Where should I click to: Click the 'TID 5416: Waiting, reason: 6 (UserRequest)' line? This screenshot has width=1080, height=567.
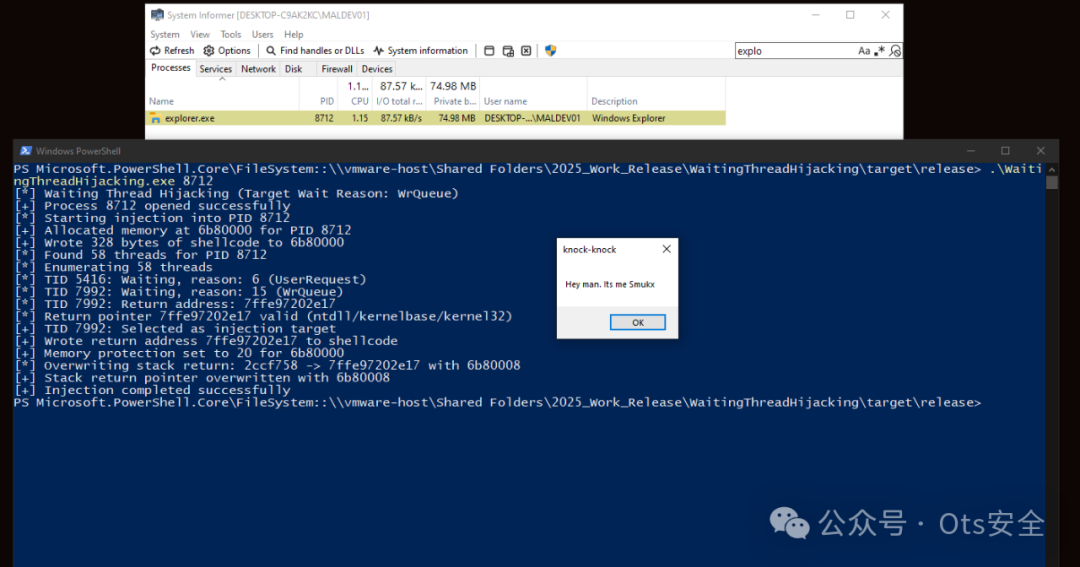(x=190, y=280)
